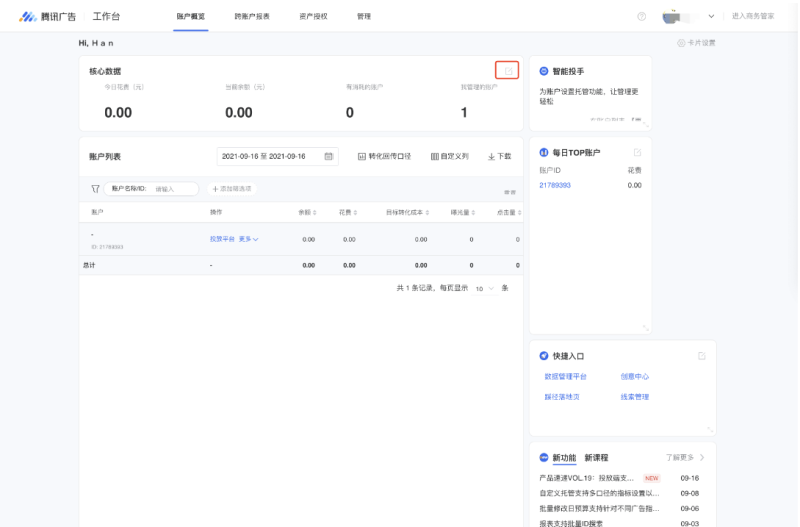The height and width of the screenshot is (527, 800).
Task: Select the 新功能 tab
Action: (564, 458)
